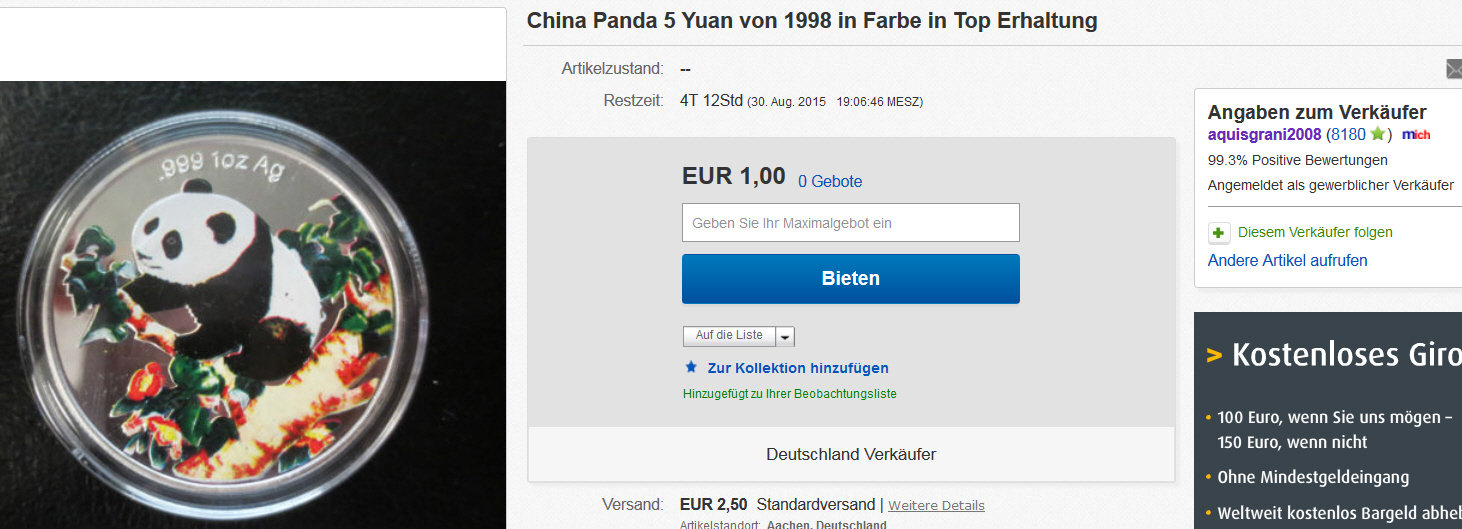This screenshot has width=1462, height=529.
Task: Expand the arrow next to Auf die Liste
Action: [785, 336]
